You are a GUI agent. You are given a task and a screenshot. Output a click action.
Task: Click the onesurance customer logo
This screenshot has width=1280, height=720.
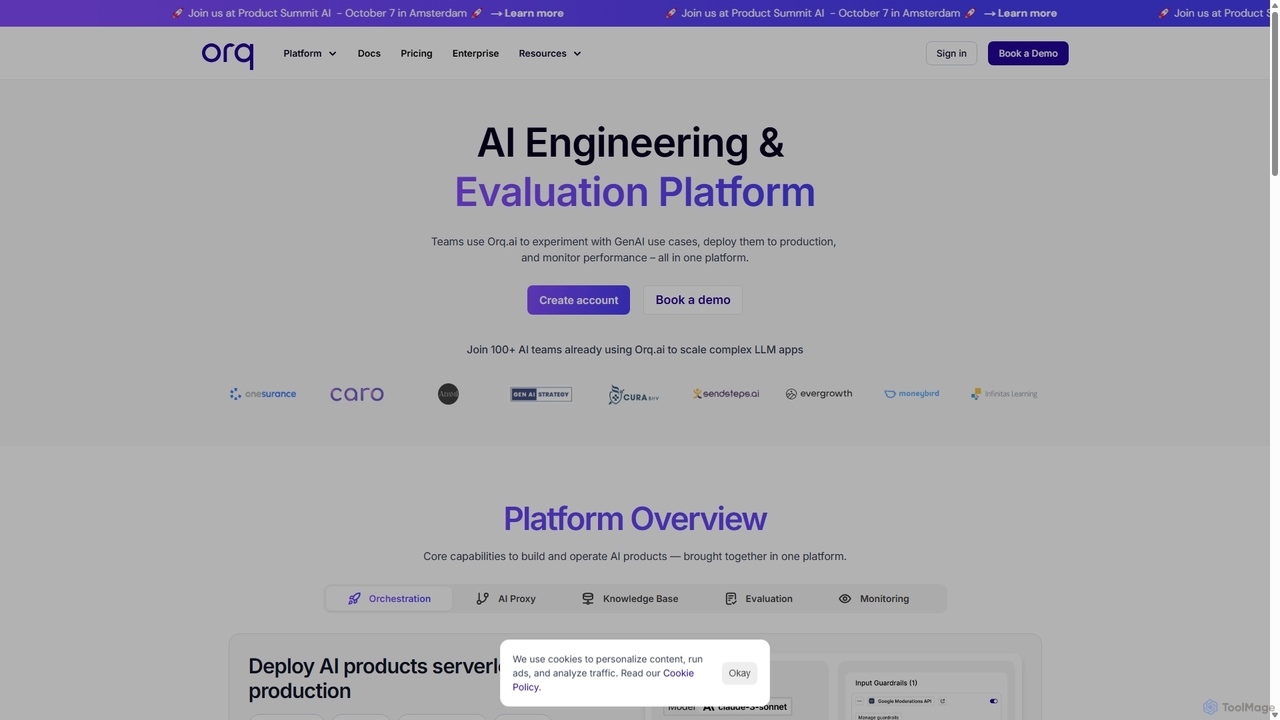(263, 394)
